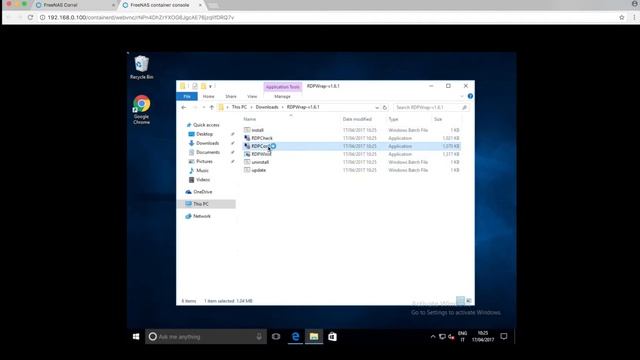Open the Share ribbon tab
Viewport: 640px width, 360px height.
click(x=231, y=96)
